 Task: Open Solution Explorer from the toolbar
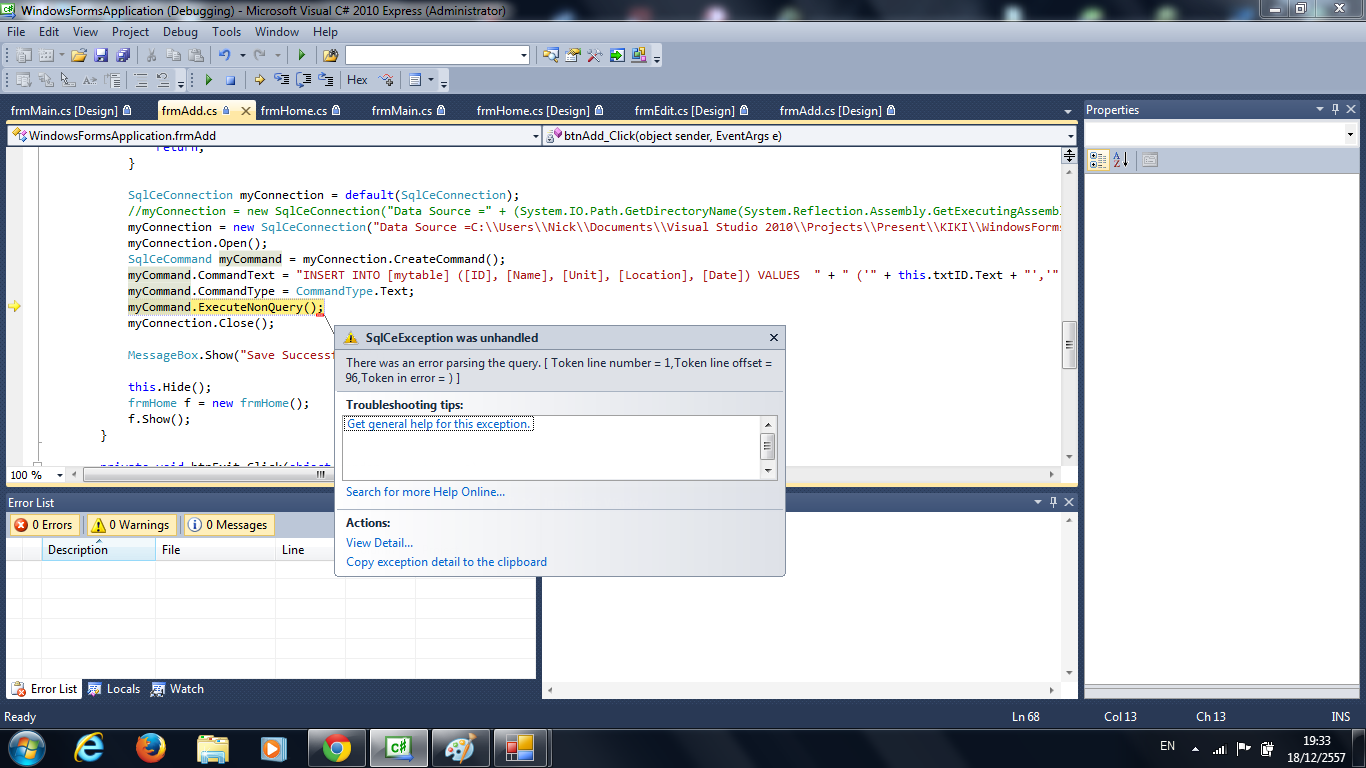(x=551, y=55)
